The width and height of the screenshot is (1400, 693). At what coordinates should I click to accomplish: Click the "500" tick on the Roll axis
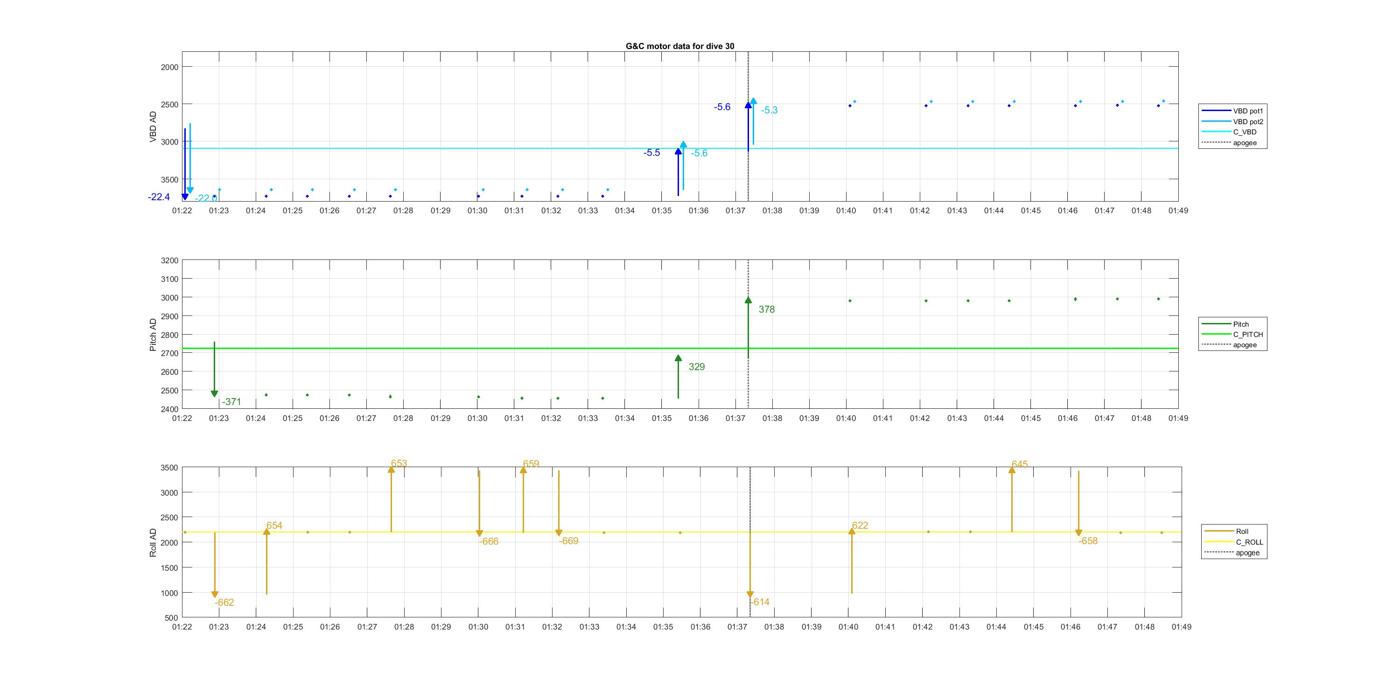pyautogui.click(x=172, y=618)
